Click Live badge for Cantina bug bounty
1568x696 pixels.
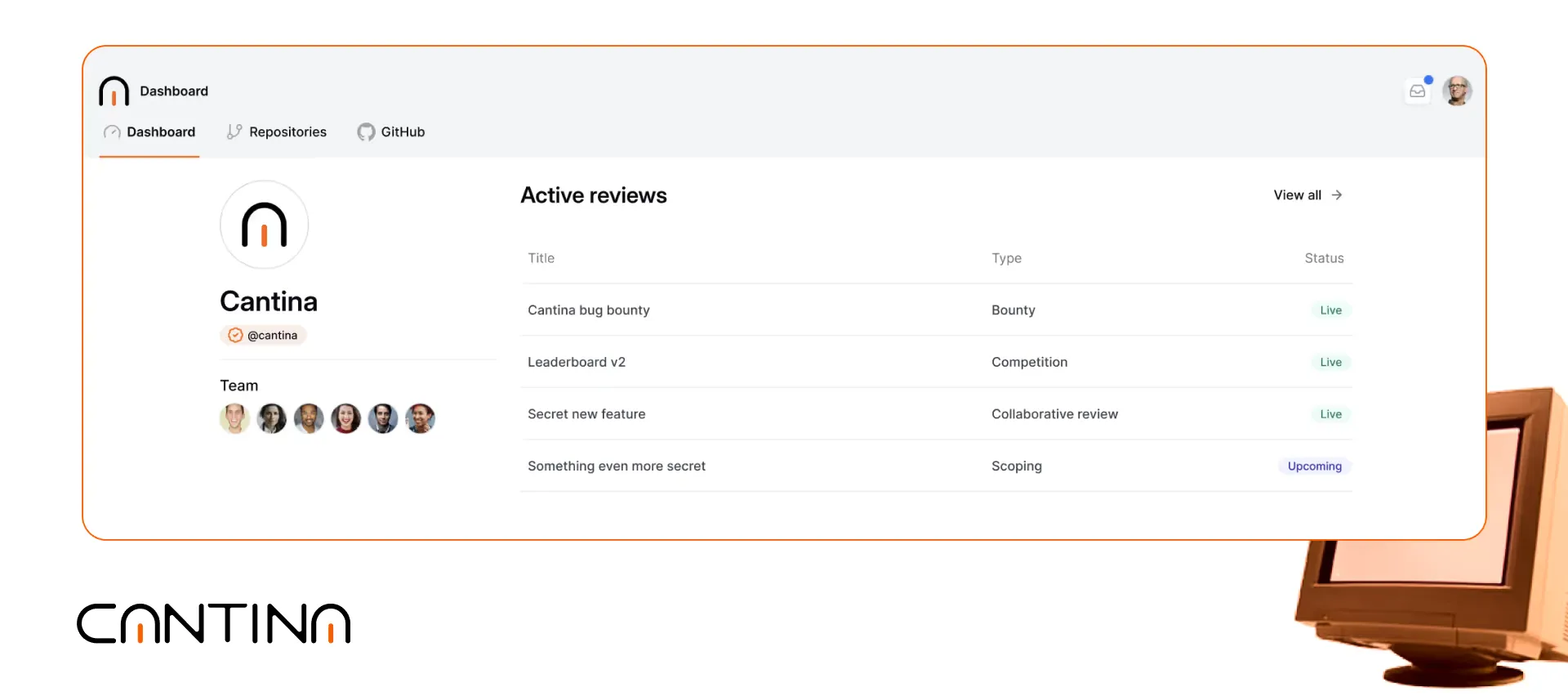coord(1330,310)
